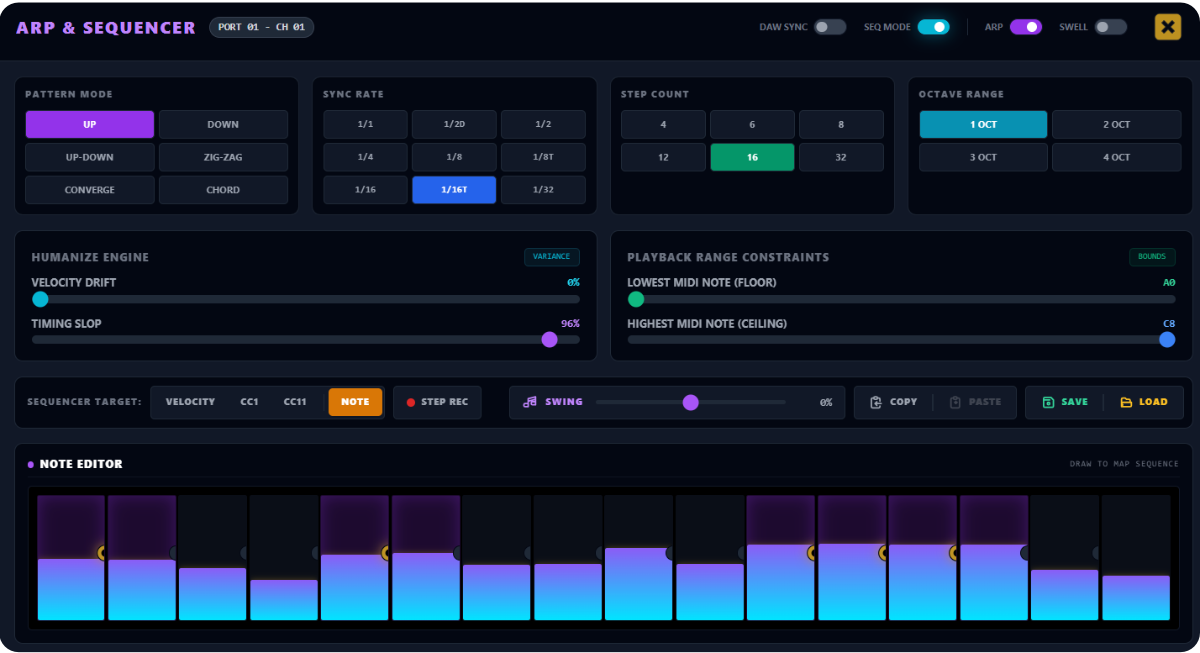
Task: Enable the Swell toggle
Action: [x=1110, y=27]
